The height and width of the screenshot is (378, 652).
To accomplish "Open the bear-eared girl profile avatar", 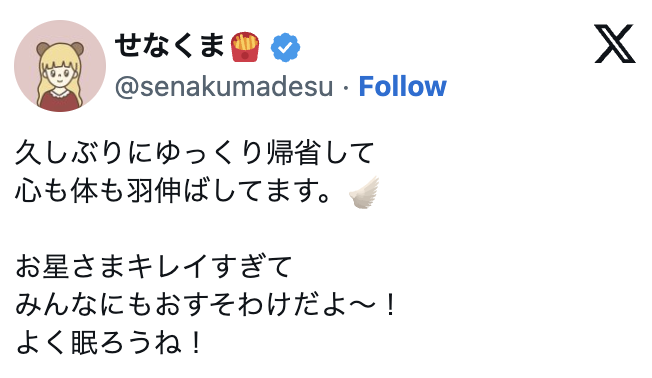I will [60, 66].
